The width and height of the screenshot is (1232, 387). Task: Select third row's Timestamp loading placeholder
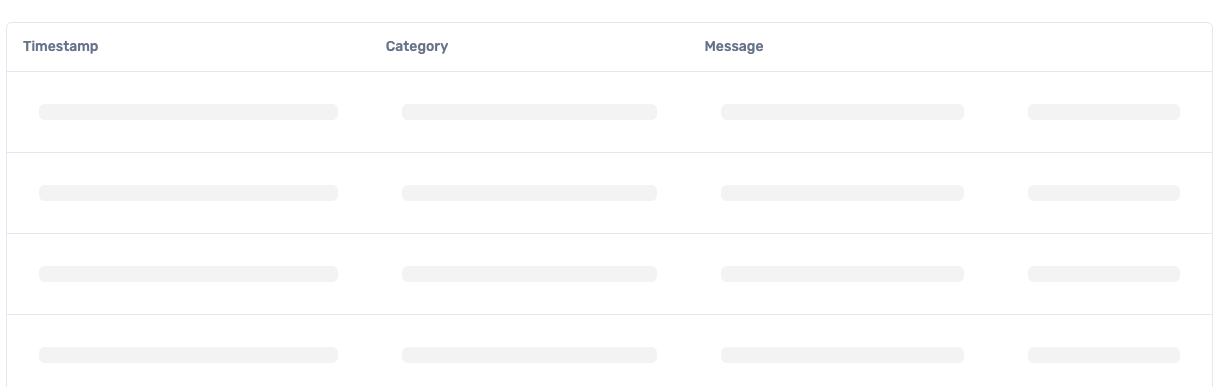[188, 274]
